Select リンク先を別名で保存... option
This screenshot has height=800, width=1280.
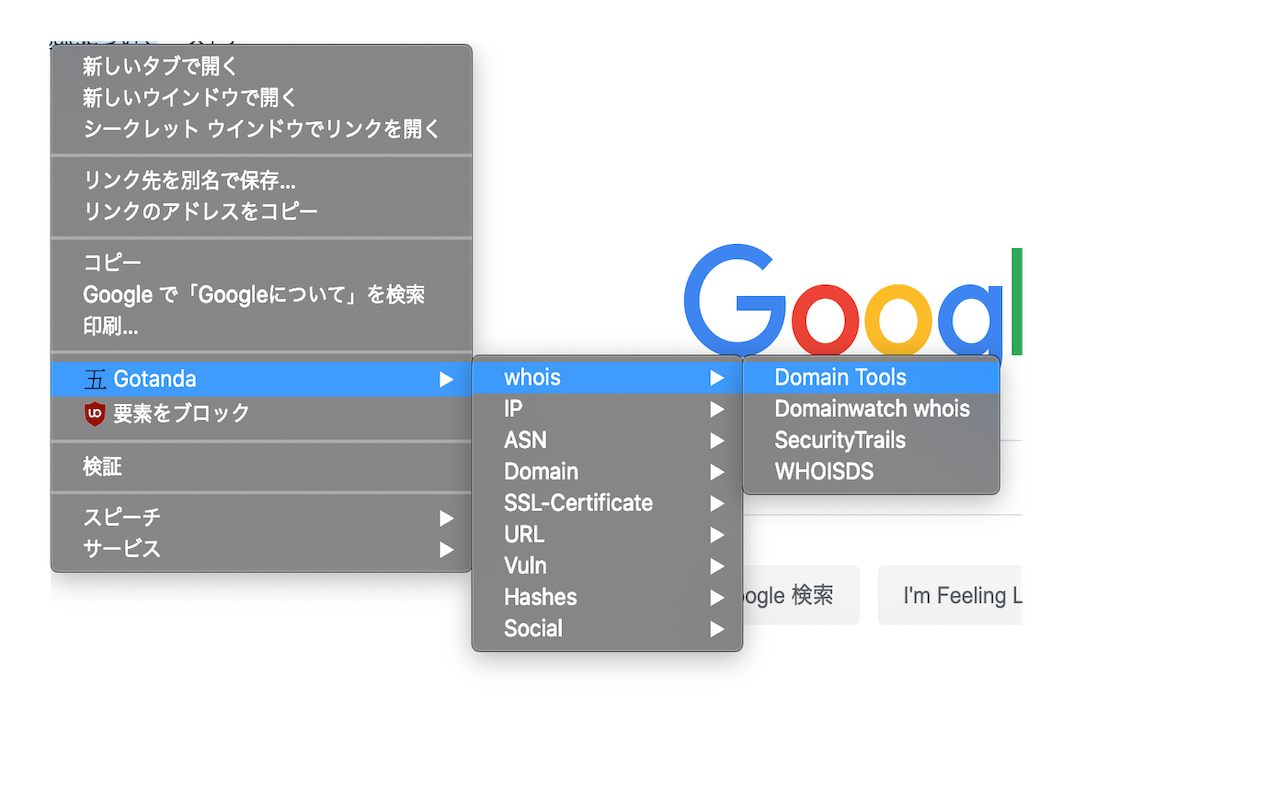(261, 181)
